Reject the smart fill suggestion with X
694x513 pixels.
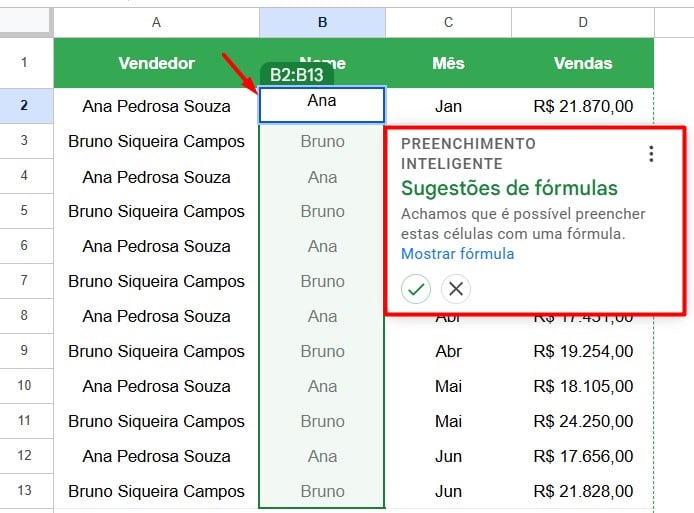(455, 289)
